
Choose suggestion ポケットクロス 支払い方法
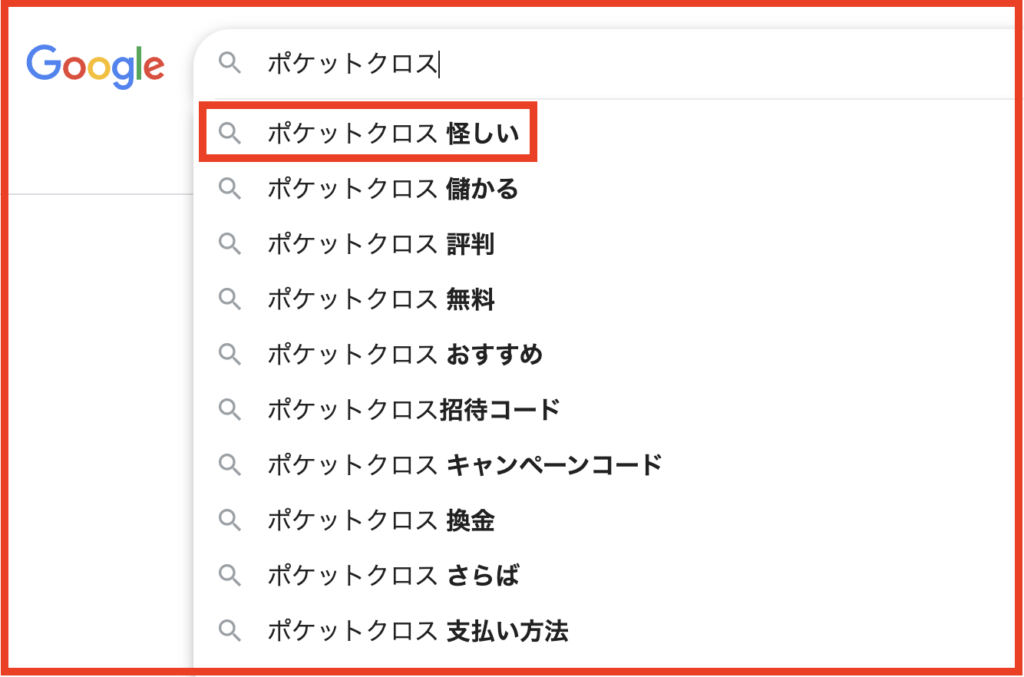417,631
